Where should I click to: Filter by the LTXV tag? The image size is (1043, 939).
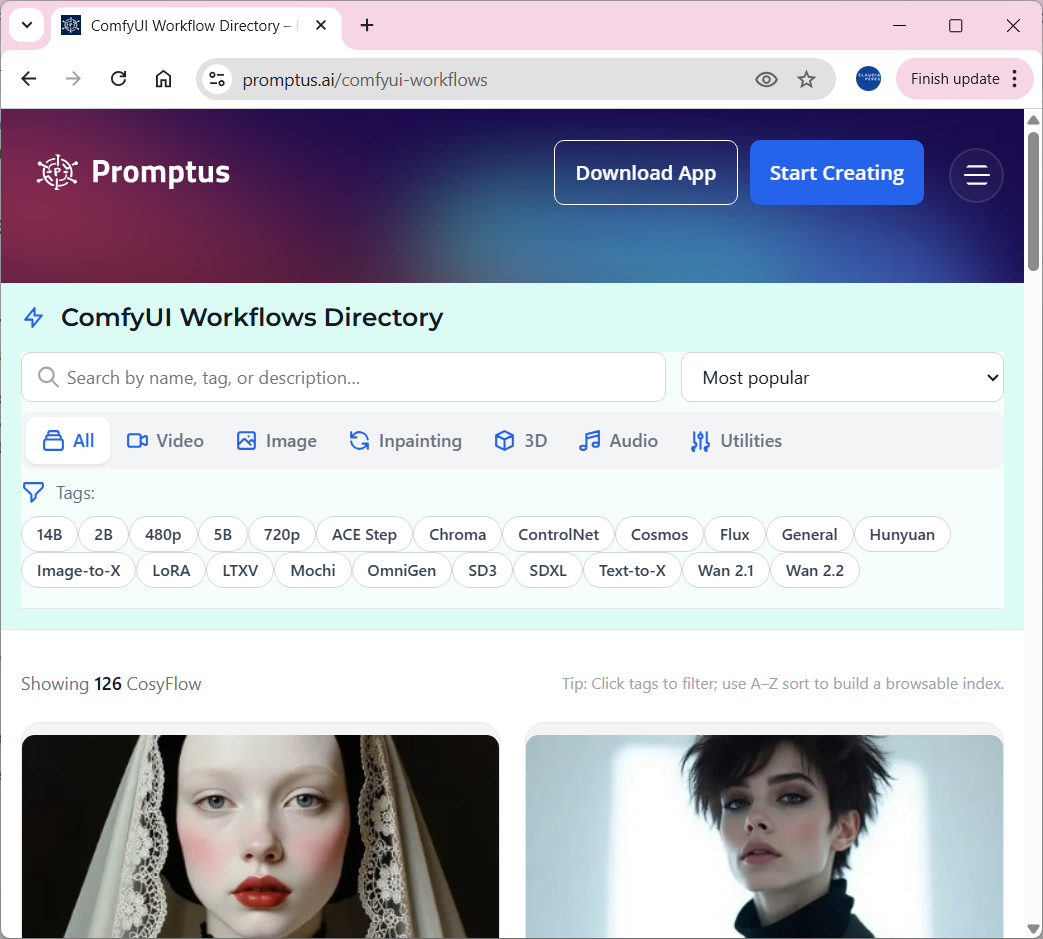coord(240,570)
